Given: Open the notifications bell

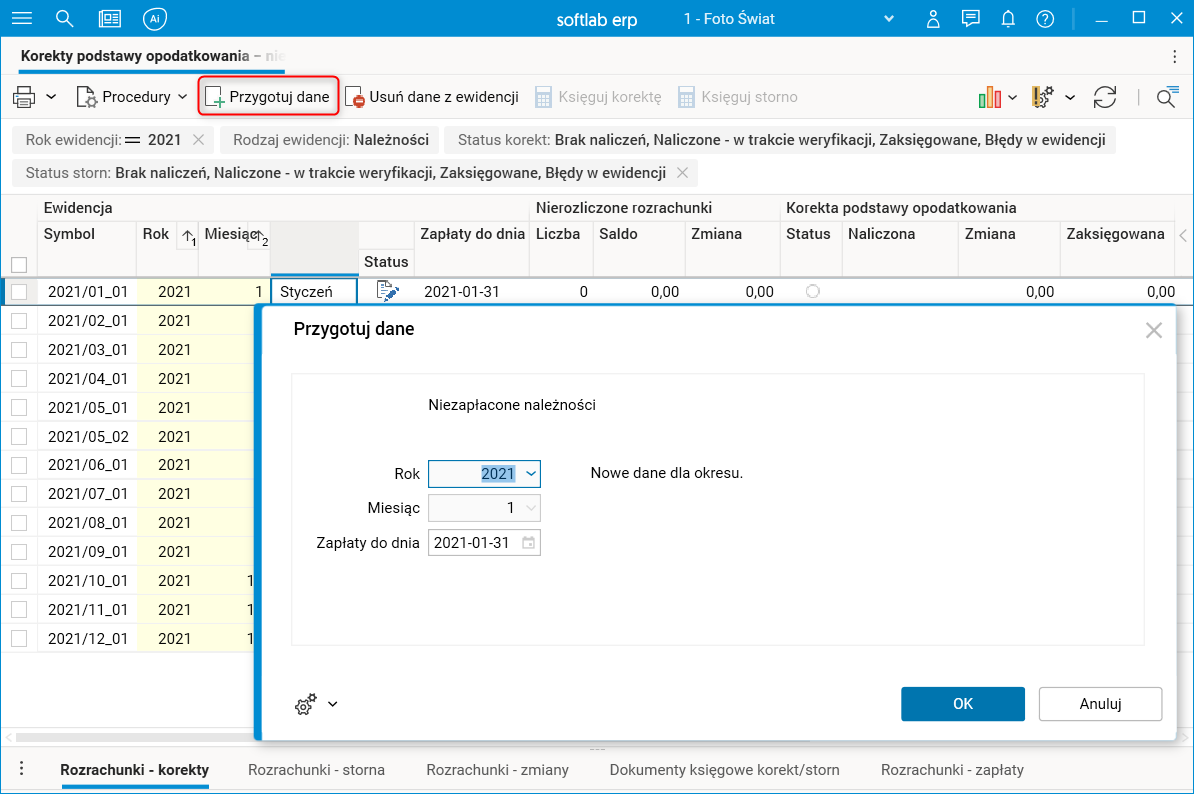Looking at the screenshot, I should click(x=1007, y=19).
